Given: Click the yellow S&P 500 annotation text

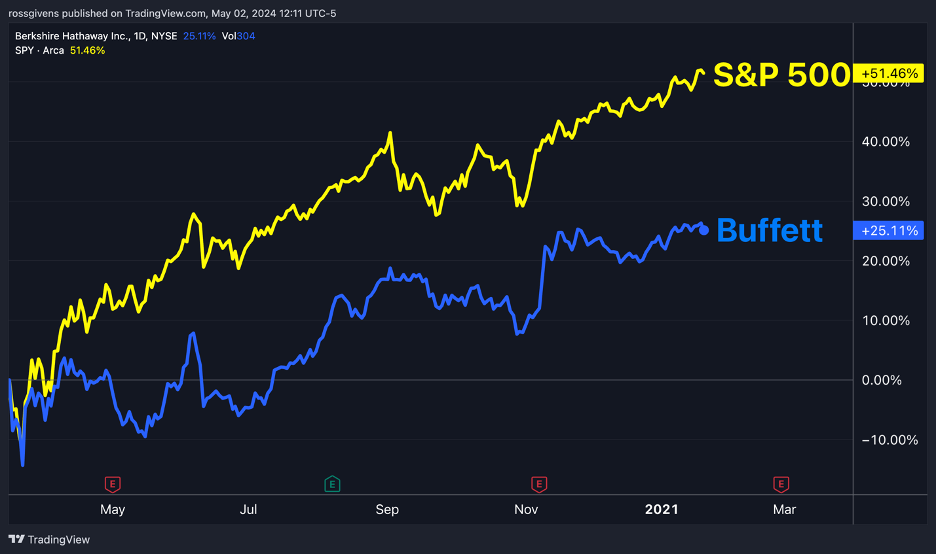Looking at the screenshot, I should [781, 75].
